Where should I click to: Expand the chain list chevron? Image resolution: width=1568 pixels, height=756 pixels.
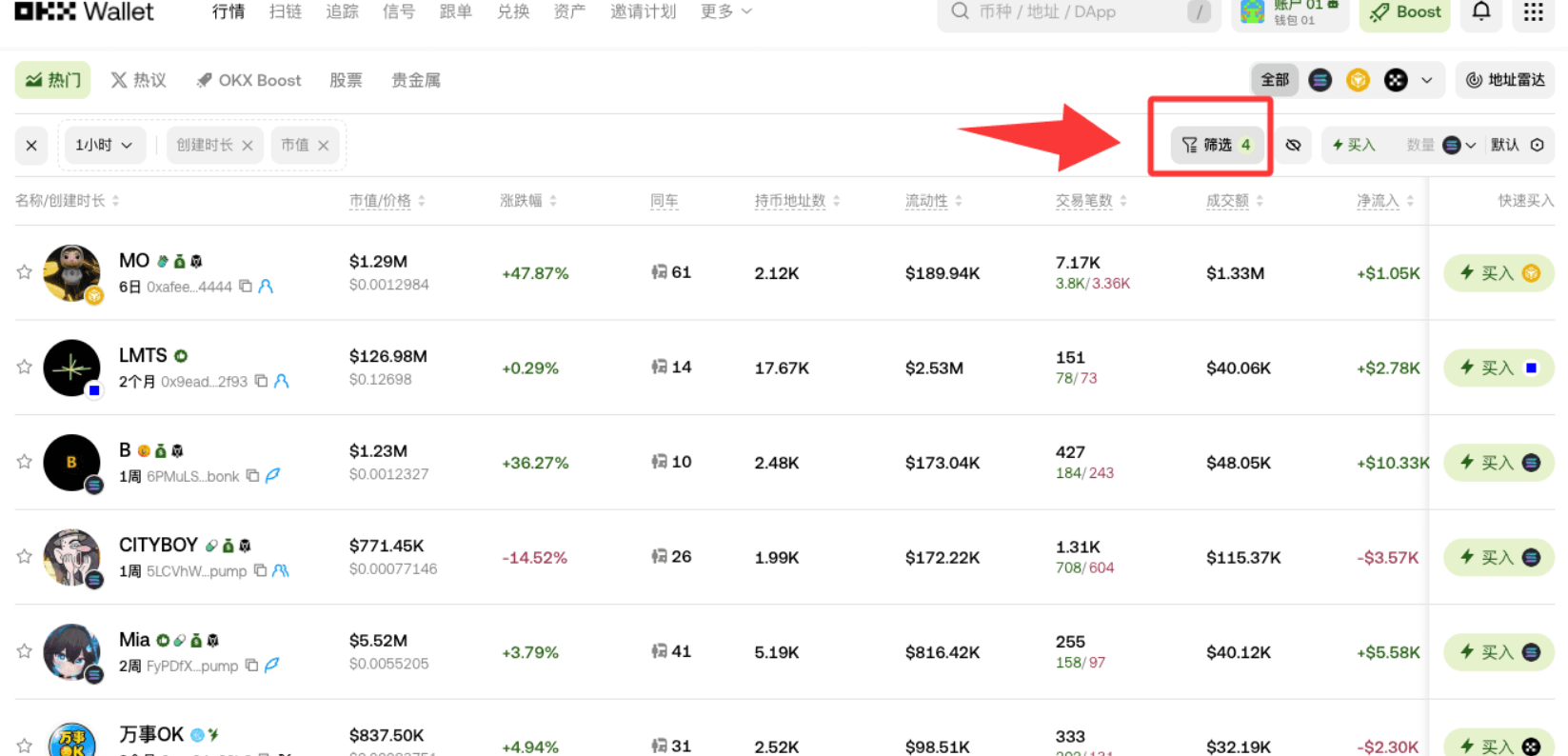[x=1426, y=80]
